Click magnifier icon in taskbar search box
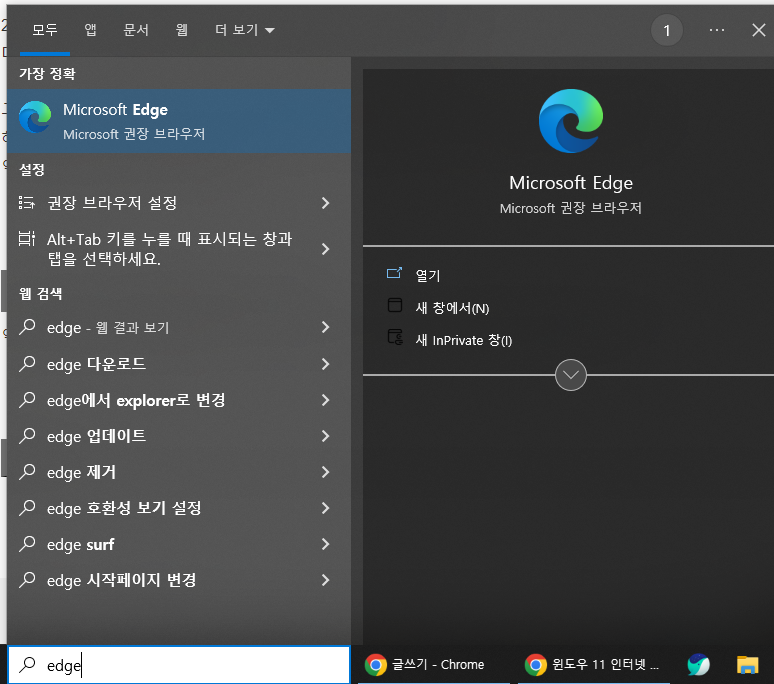The height and width of the screenshot is (684, 774). coord(27,665)
